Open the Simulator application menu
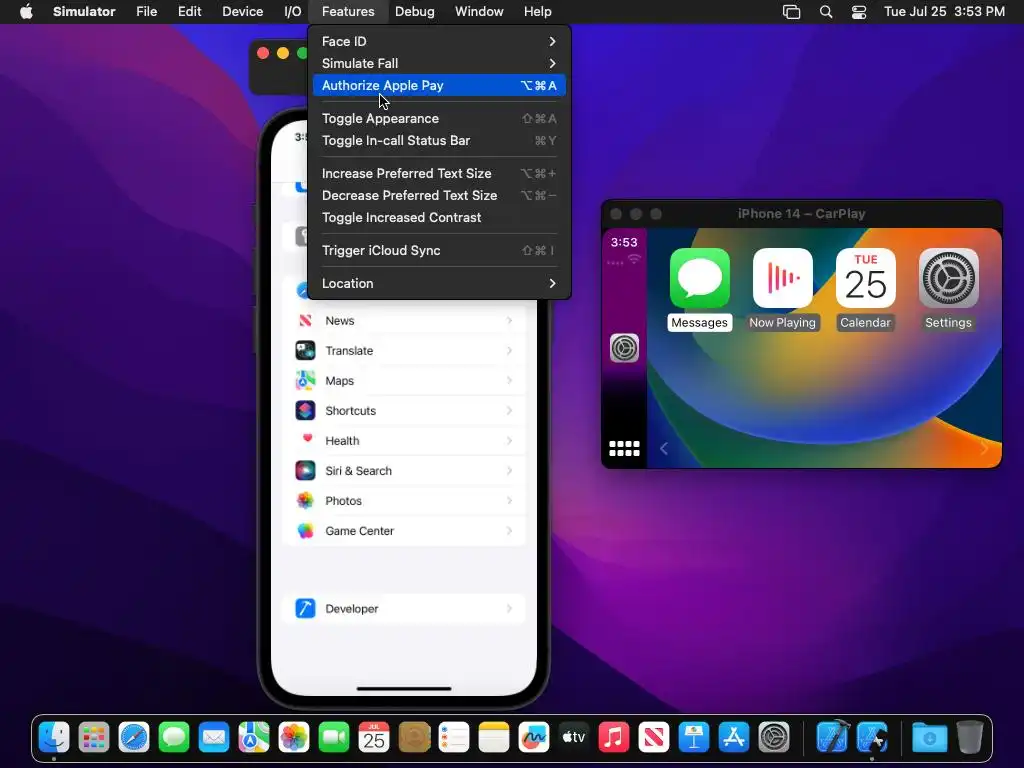The width and height of the screenshot is (1024, 768). (84, 12)
